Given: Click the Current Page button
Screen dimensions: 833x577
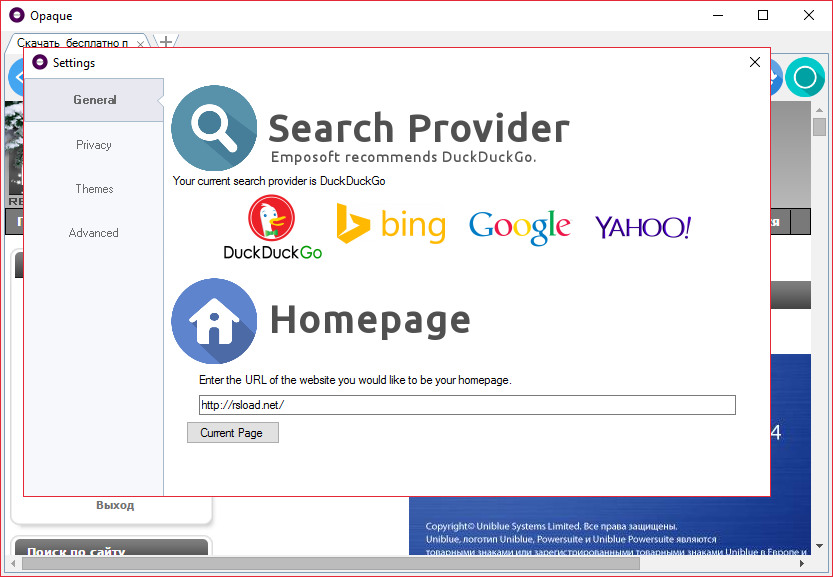Looking at the screenshot, I should pyautogui.click(x=233, y=432).
